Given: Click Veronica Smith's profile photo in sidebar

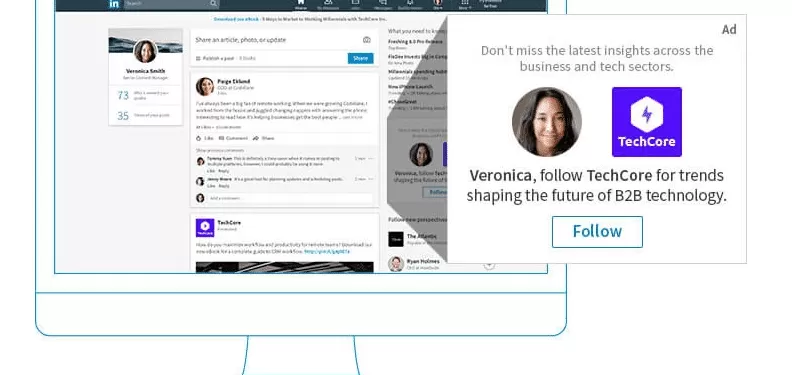Looking at the screenshot, I should [145, 52].
